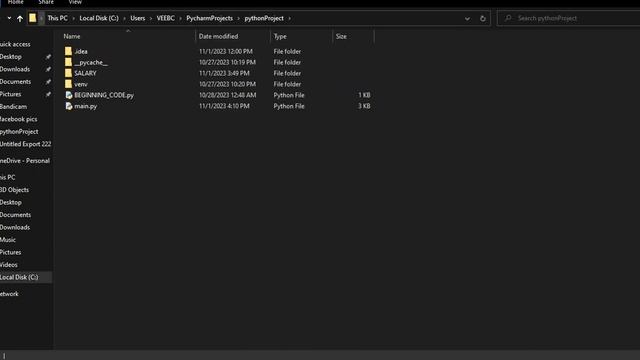The width and height of the screenshot is (640, 360).
Task: Open the .idea folder icon
Action: click(x=68, y=51)
